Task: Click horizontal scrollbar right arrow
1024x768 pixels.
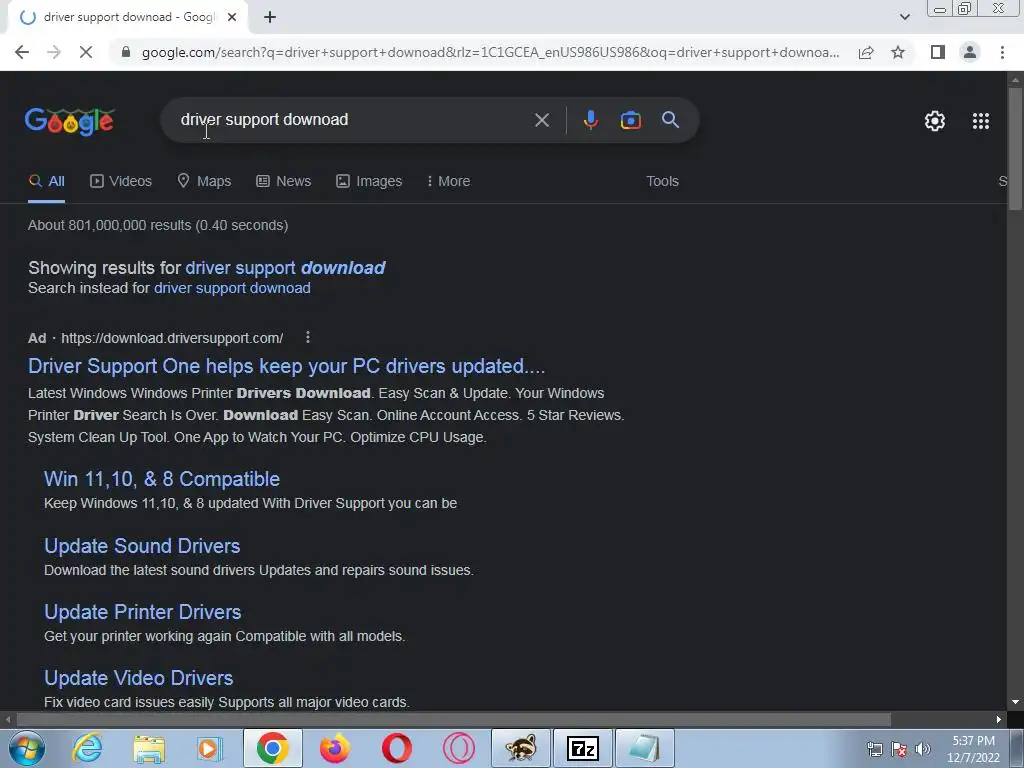Action: pyautogui.click(x=999, y=720)
